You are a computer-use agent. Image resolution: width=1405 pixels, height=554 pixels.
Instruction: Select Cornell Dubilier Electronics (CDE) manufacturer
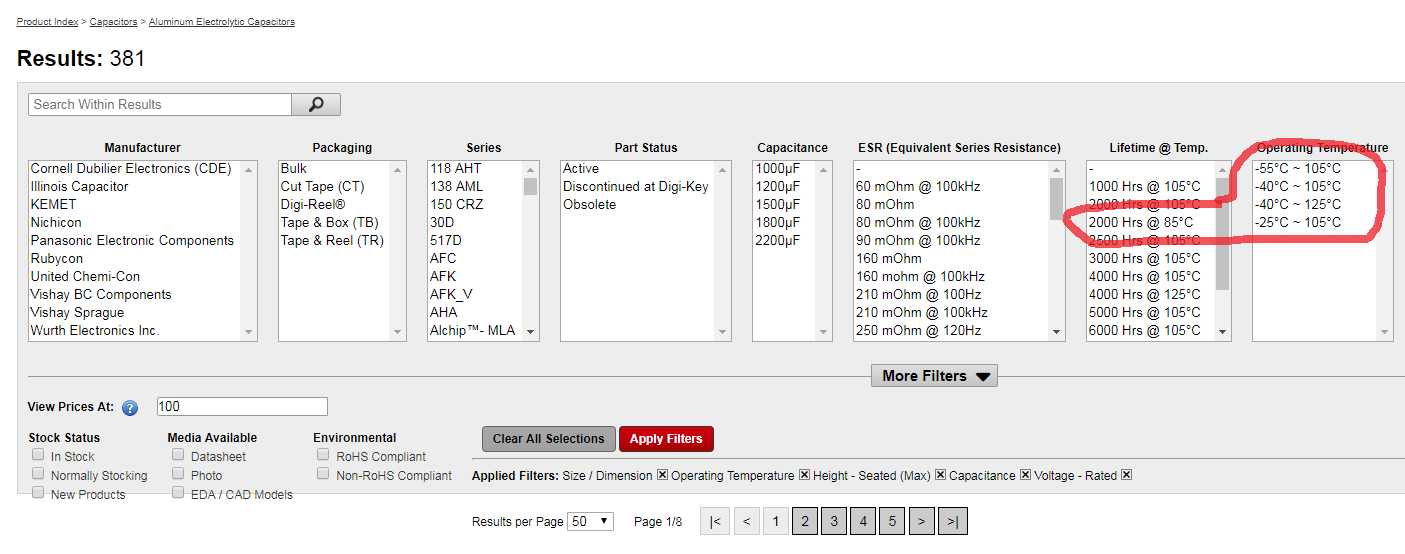click(x=131, y=168)
